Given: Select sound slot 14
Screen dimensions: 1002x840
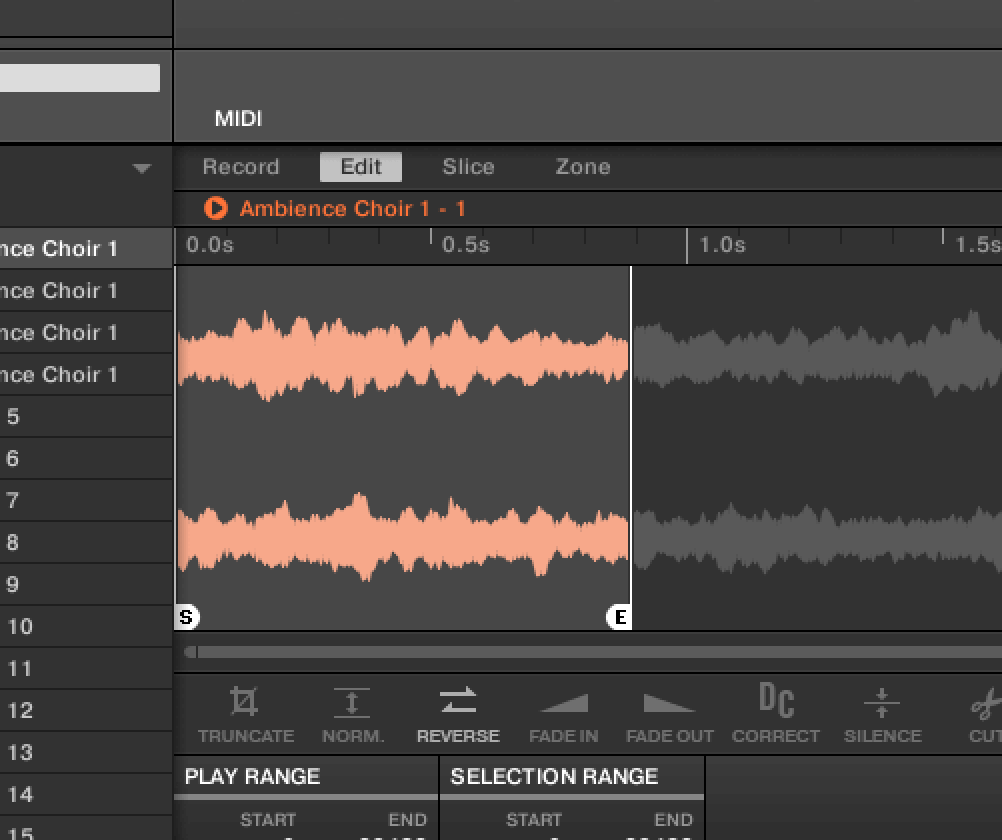Looking at the screenshot, I should pyautogui.click(x=86, y=795).
